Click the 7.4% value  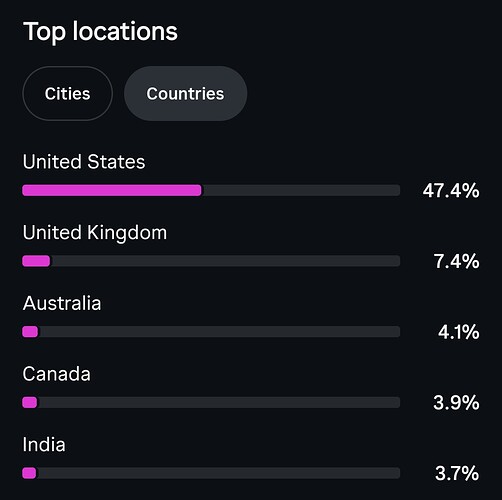click(457, 261)
